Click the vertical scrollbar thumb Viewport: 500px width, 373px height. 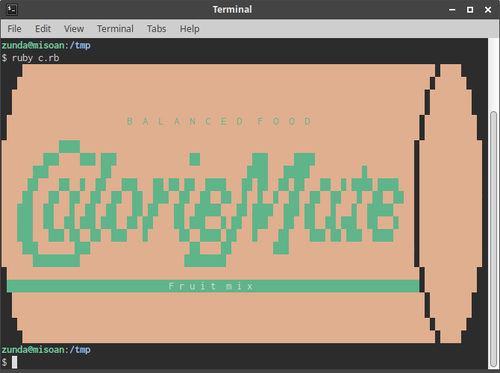tap(493, 239)
